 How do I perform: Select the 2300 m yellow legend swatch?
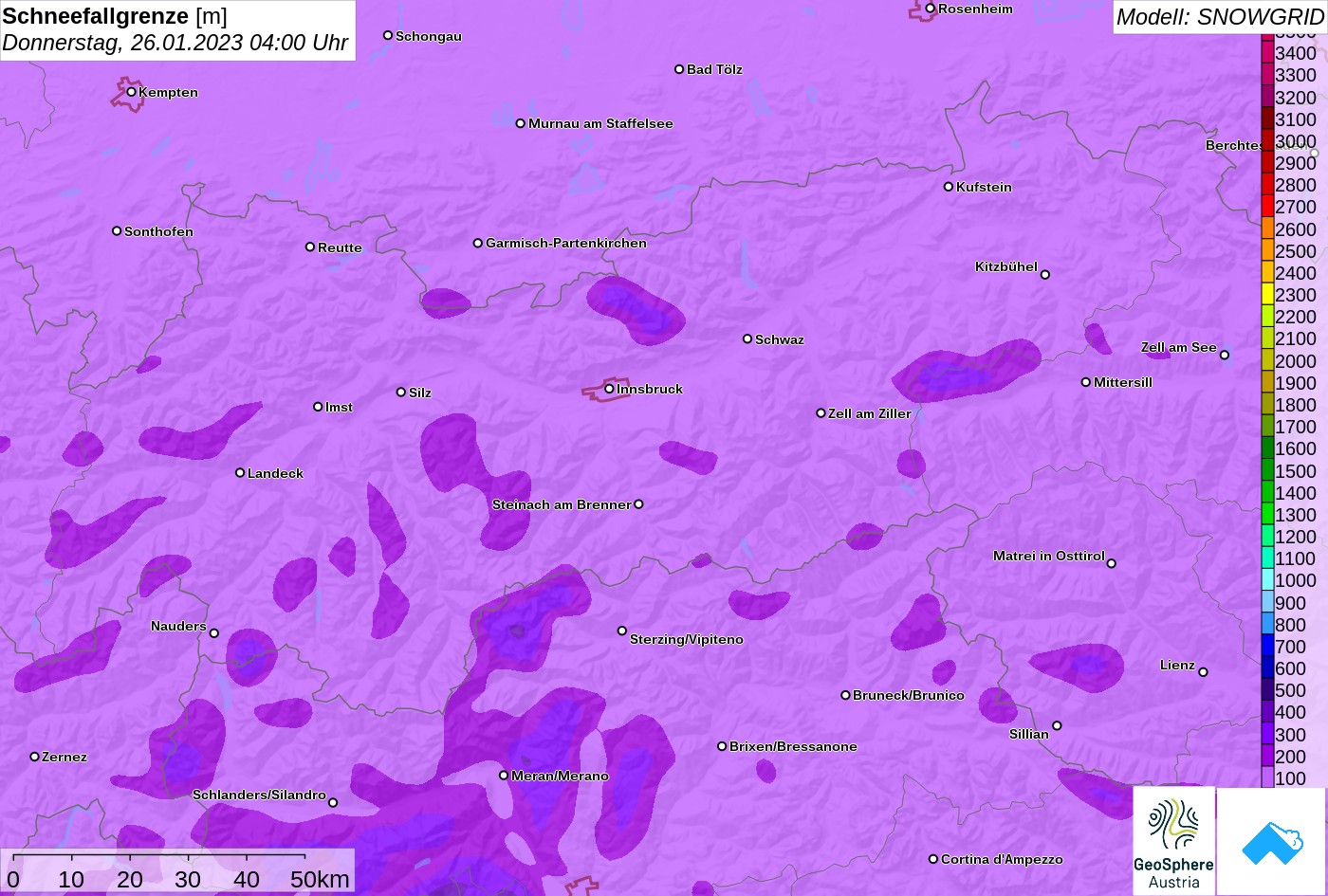pos(1267,295)
